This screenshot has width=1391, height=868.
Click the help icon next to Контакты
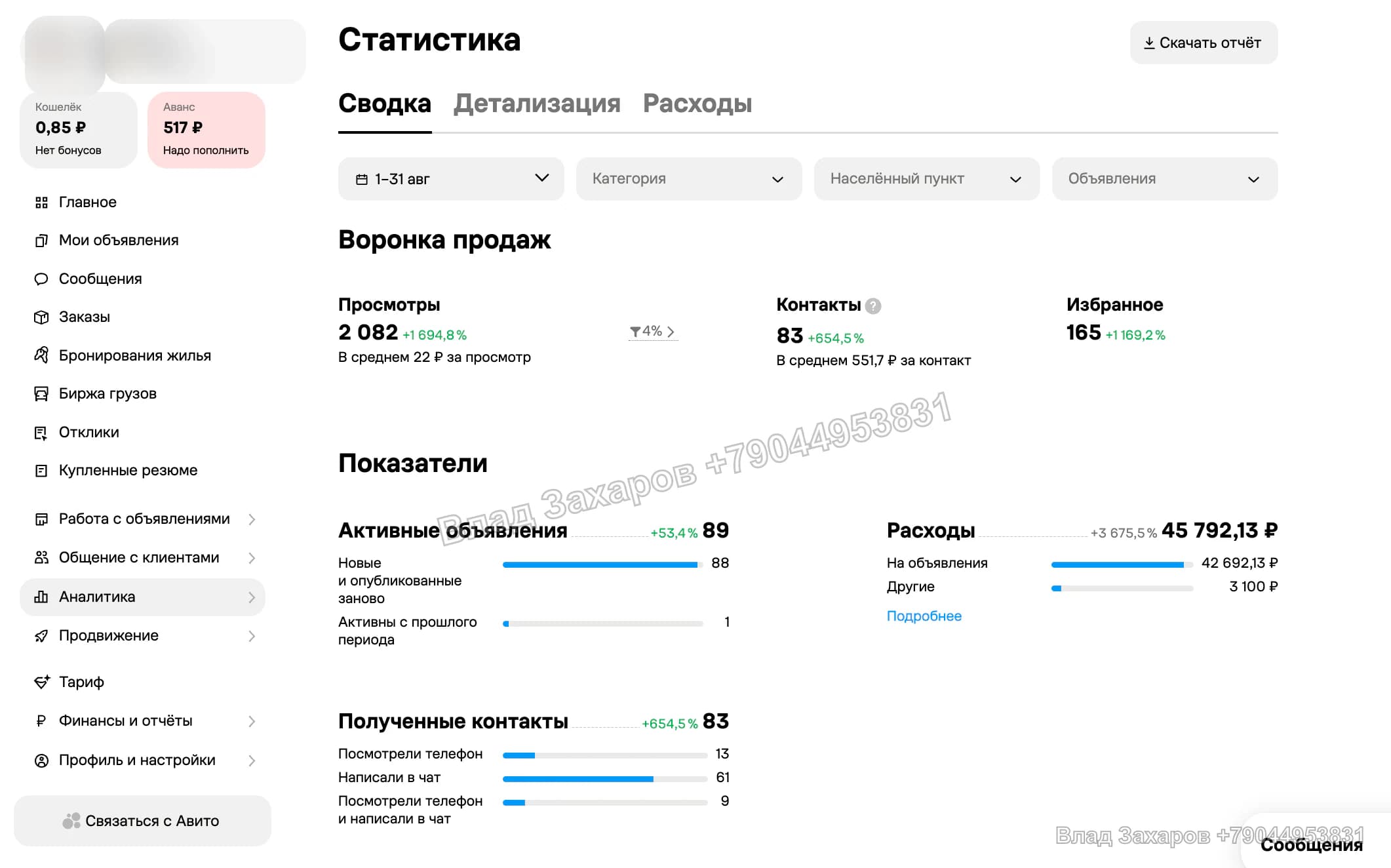[x=873, y=306]
